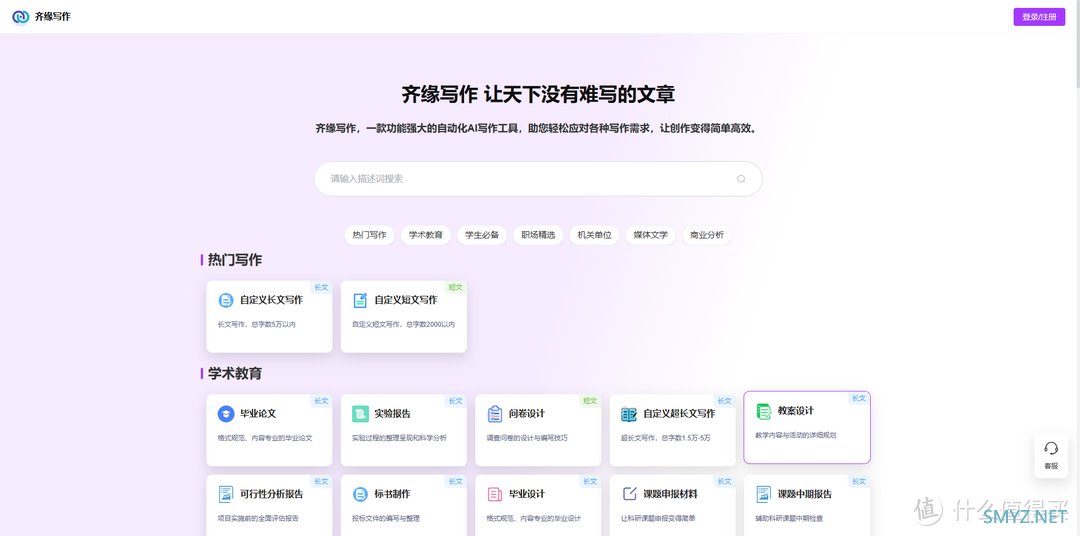Screen dimensions: 1080x536
Task: Click the 课题中期报告 icon
Action: (x=763, y=494)
